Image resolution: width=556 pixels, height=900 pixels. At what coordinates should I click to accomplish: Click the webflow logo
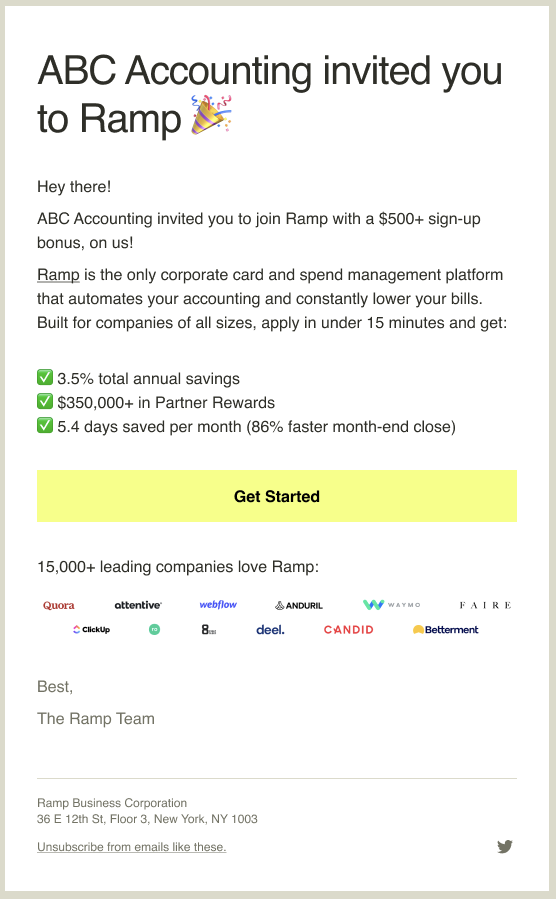(218, 604)
